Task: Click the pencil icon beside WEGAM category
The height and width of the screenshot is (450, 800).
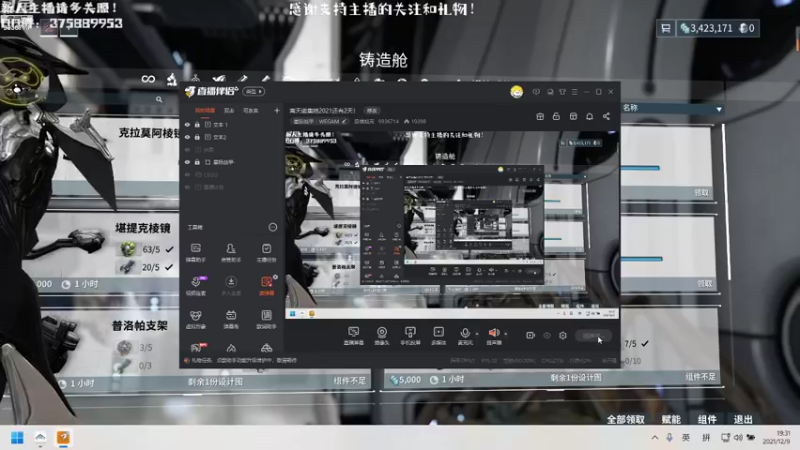Action: point(344,121)
